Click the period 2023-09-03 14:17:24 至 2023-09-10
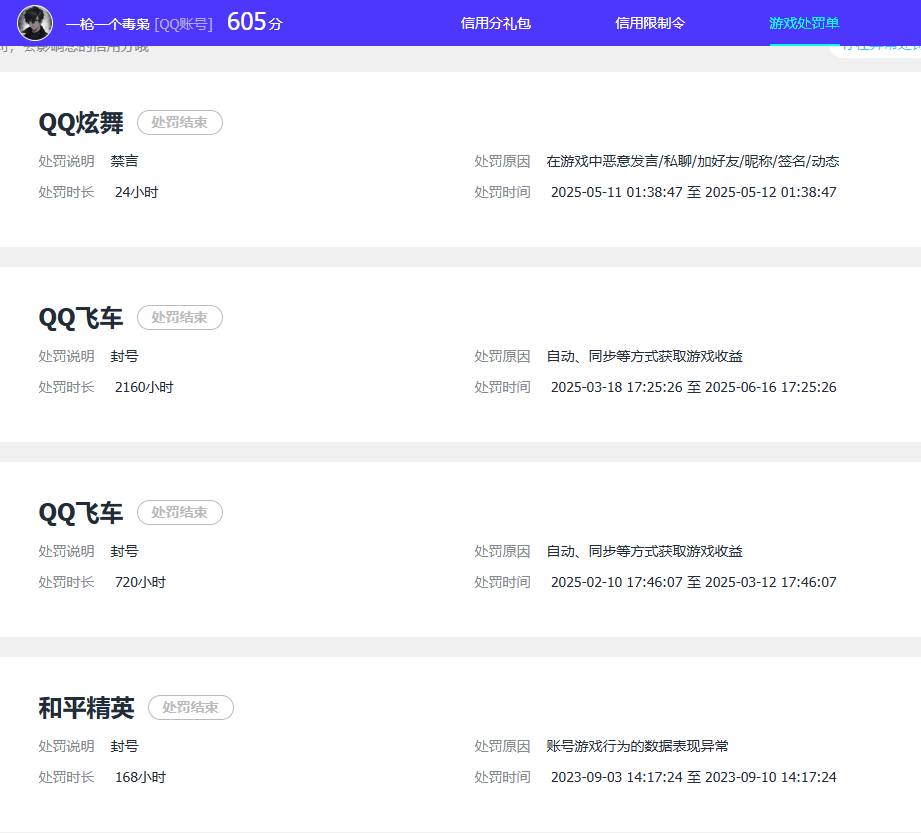Screen dimensions: 921x833 (694, 777)
